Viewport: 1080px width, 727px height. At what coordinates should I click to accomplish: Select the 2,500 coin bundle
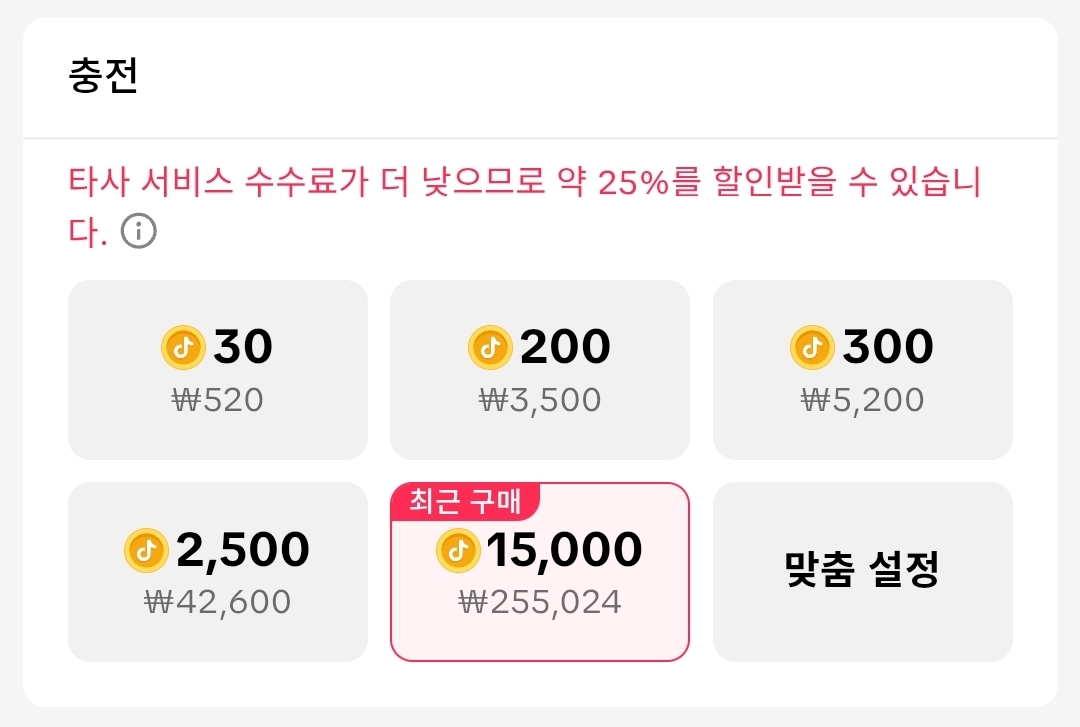218,571
